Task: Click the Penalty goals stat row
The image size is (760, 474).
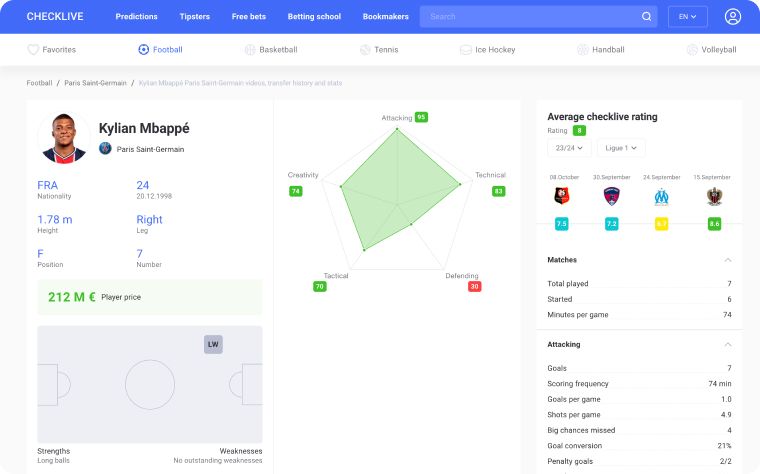Action: coord(639,461)
